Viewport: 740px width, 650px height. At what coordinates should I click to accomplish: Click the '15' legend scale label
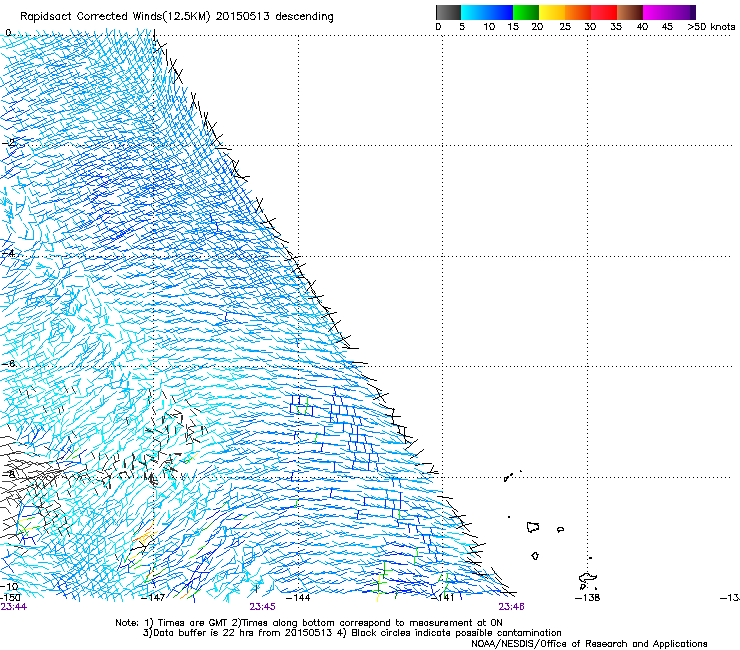[x=513, y=27]
